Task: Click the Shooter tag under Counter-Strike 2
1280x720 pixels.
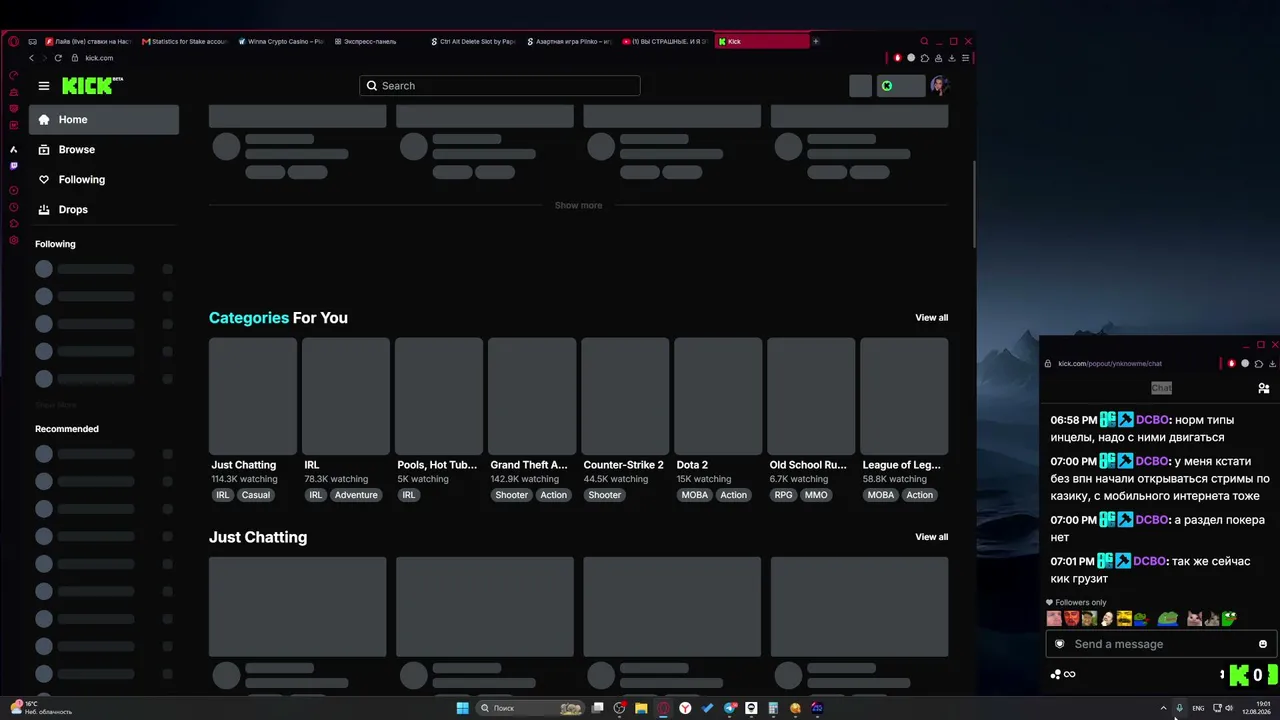Action: 604,495
